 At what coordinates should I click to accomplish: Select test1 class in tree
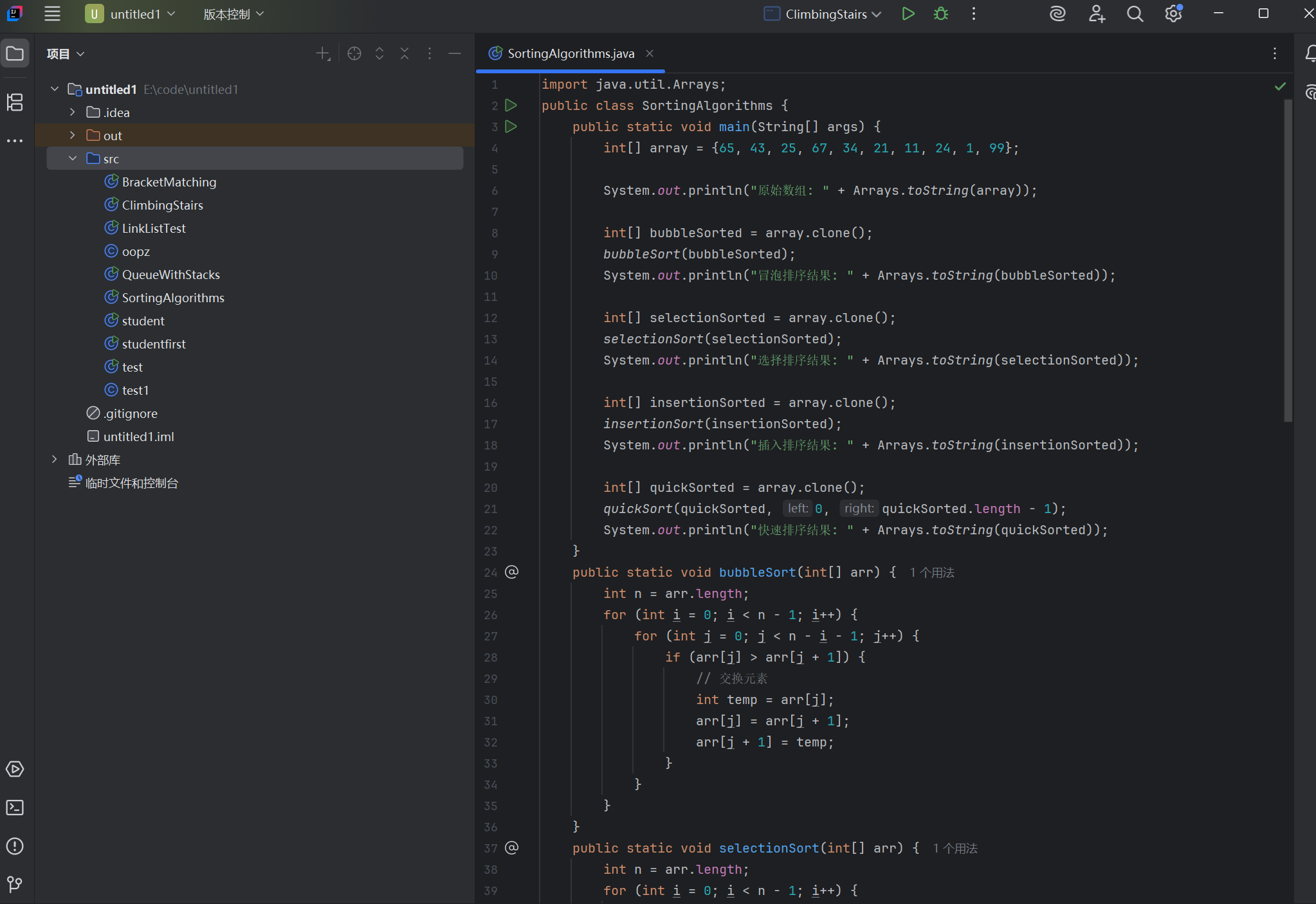coord(135,390)
